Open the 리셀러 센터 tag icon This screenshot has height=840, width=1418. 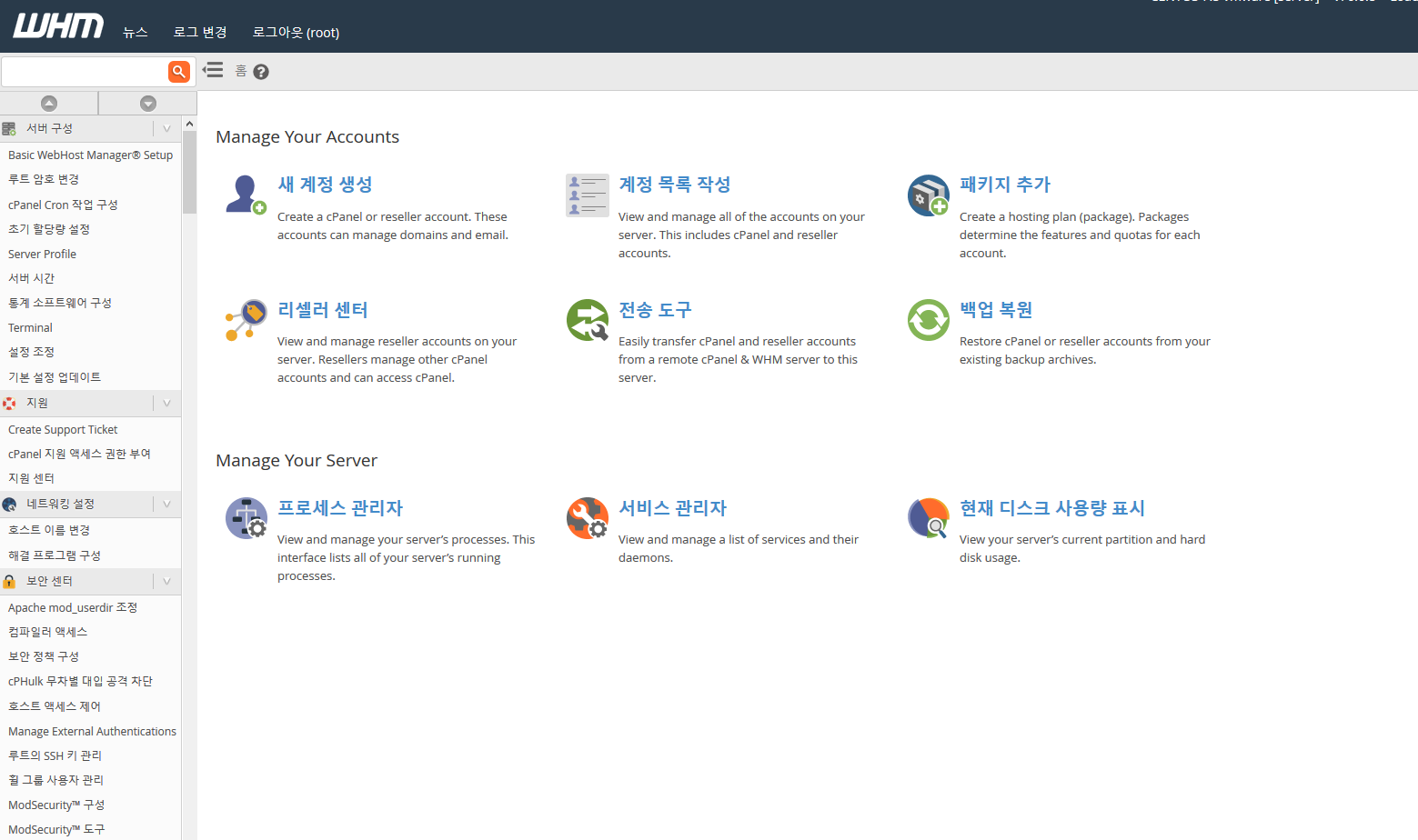[x=246, y=320]
